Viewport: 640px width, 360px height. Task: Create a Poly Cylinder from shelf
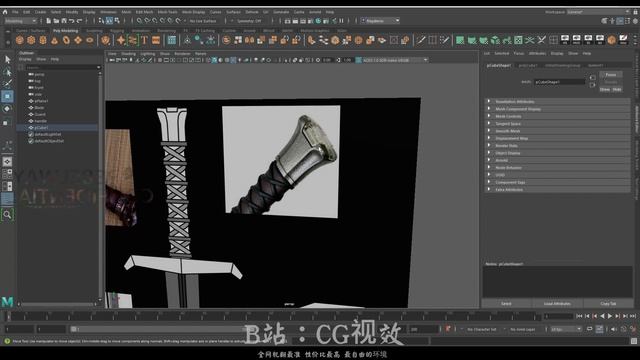(x=43, y=40)
